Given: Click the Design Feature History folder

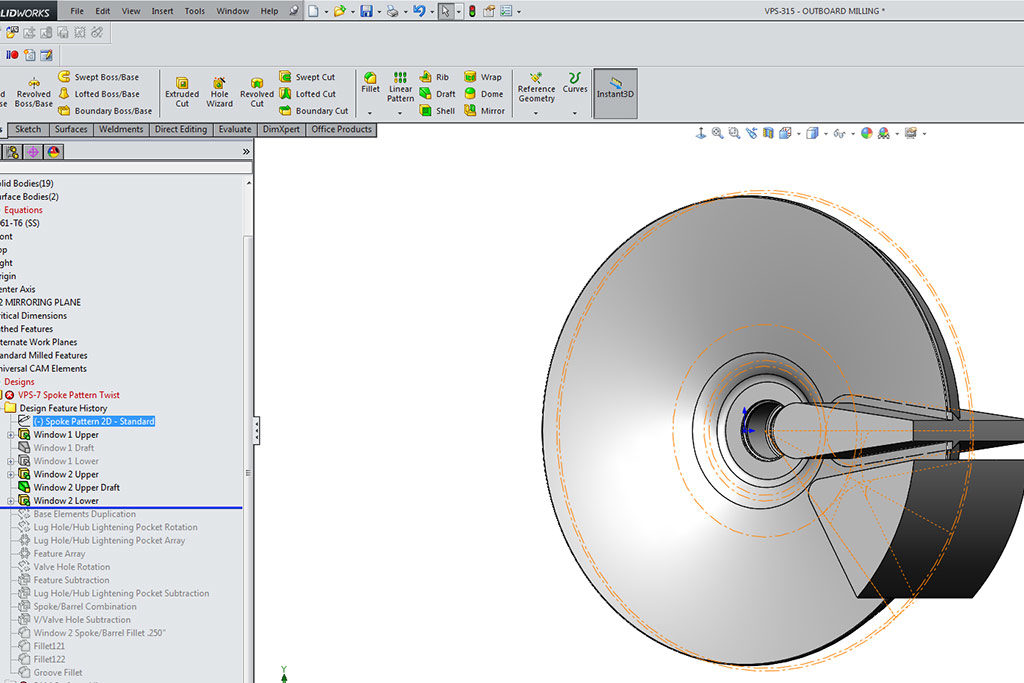Looking at the screenshot, I should [x=63, y=408].
